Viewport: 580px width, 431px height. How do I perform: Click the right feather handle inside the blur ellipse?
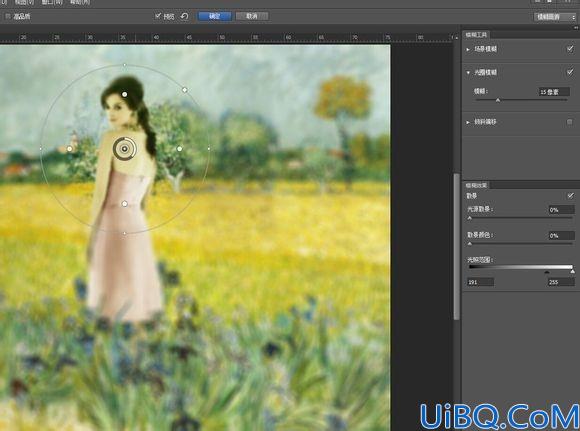180,149
